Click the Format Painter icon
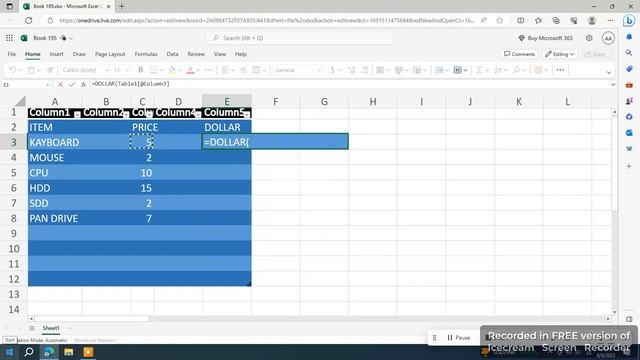This screenshot has width=640, height=360. click(x=50, y=70)
